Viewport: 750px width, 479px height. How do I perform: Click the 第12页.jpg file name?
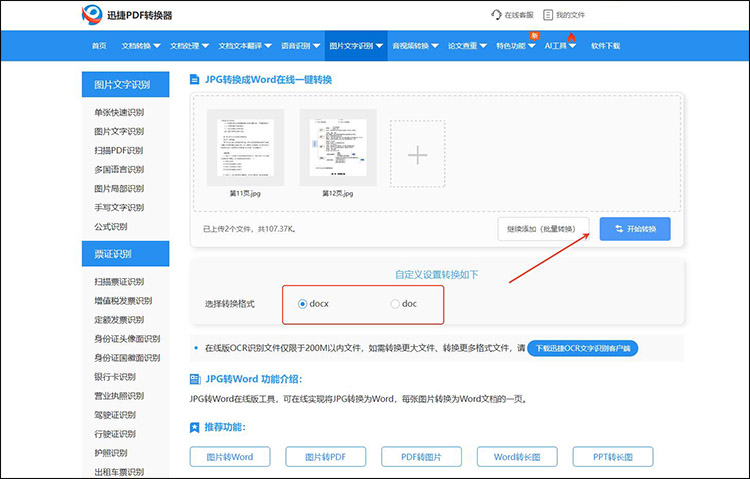coord(338,194)
